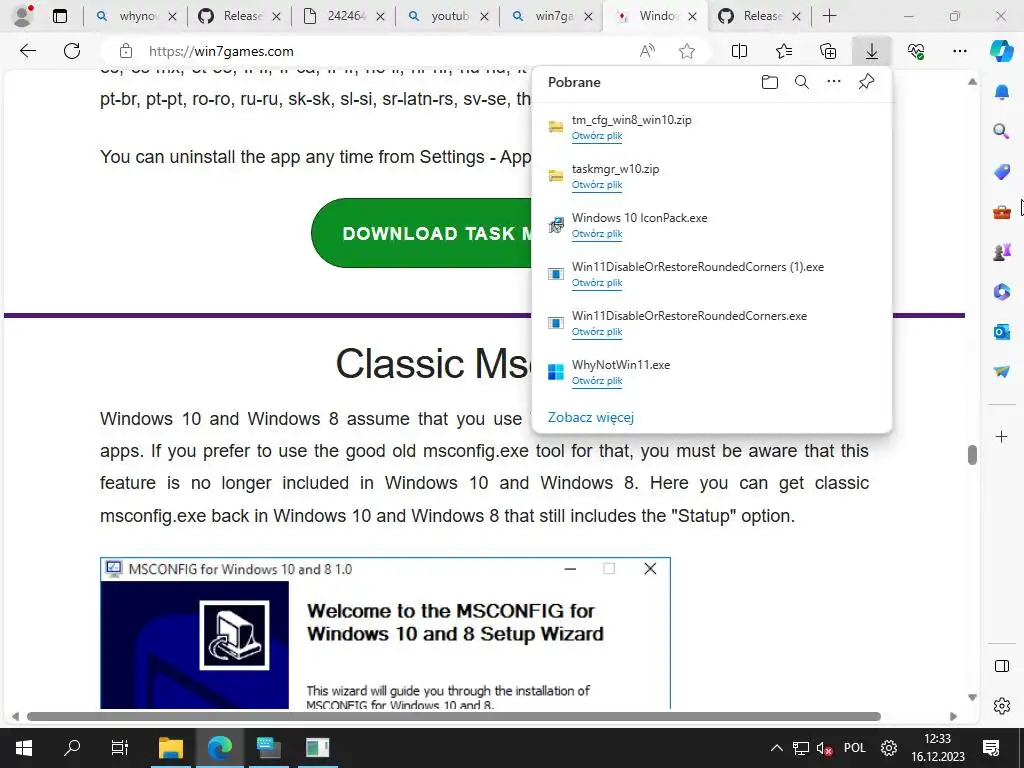Open the Favorites list
Viewport: 1024px width, 768px height.
784,51
